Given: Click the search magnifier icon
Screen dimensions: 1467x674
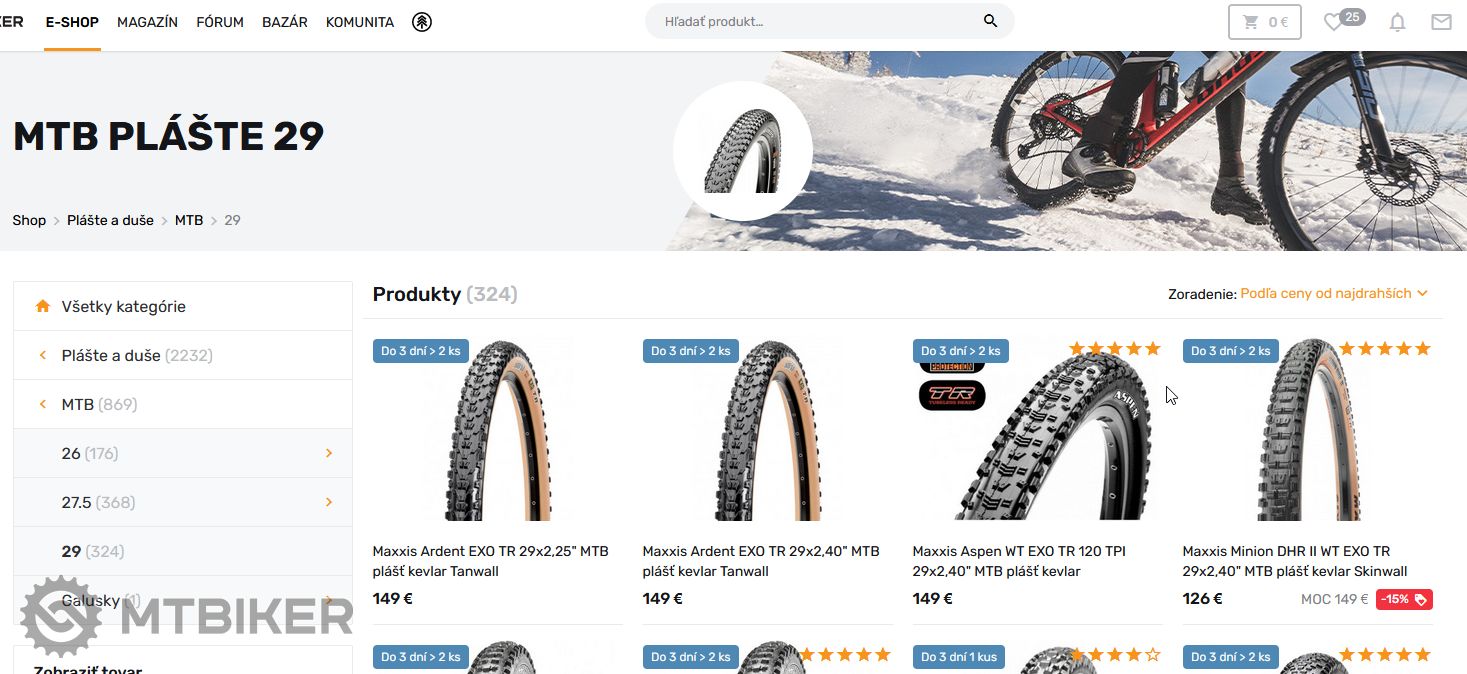Looking at the screenshot, I should point(990,21).
